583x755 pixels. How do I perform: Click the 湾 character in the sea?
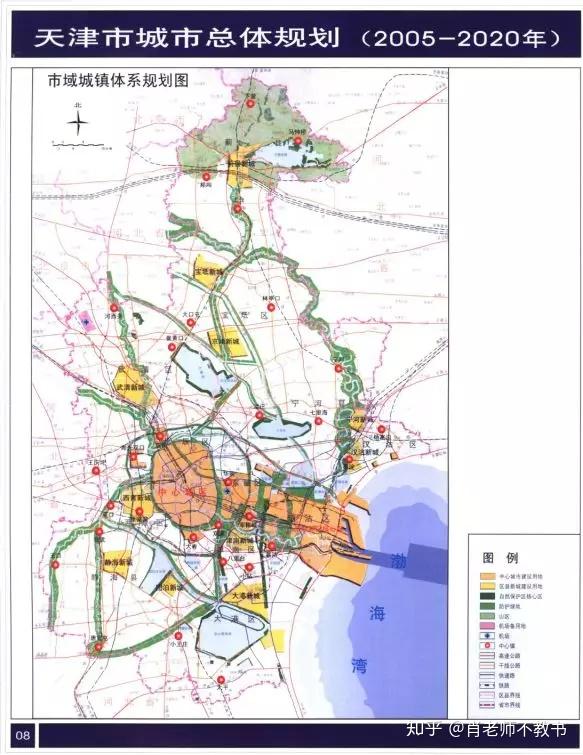pyautogui.click(x=359, y=665)
